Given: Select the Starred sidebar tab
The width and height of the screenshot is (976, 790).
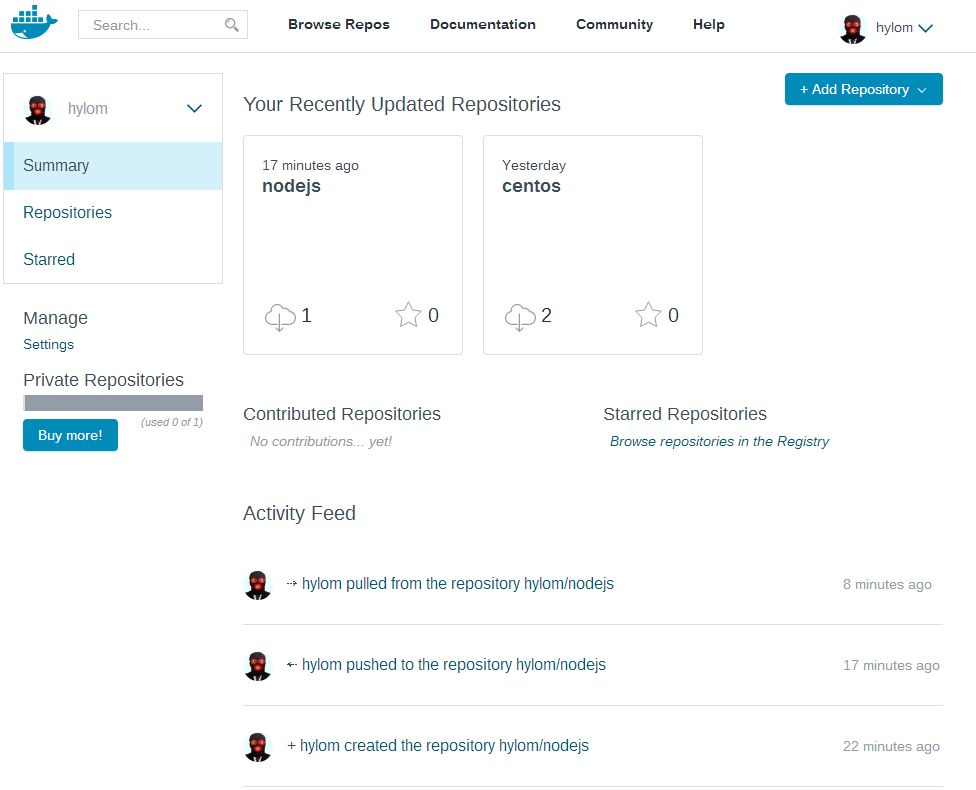Looking at the screenshot, I should 49,260.
